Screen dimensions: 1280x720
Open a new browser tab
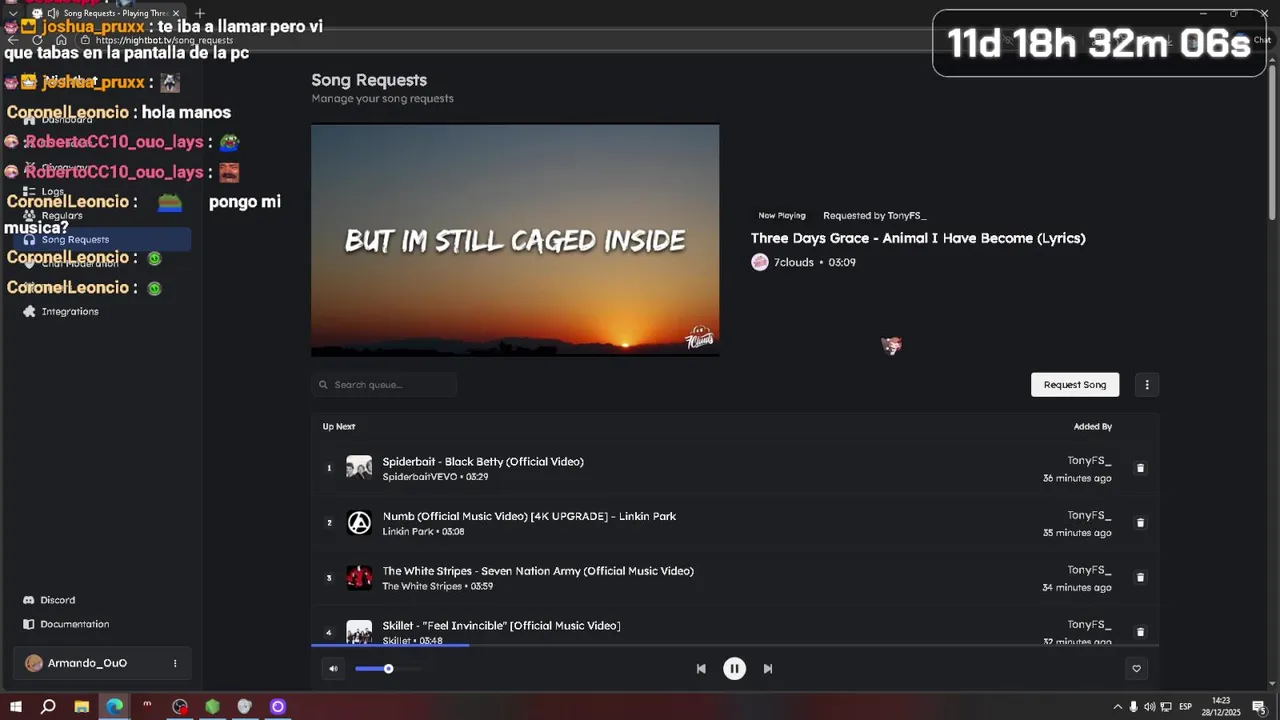[x=200, y=14]
